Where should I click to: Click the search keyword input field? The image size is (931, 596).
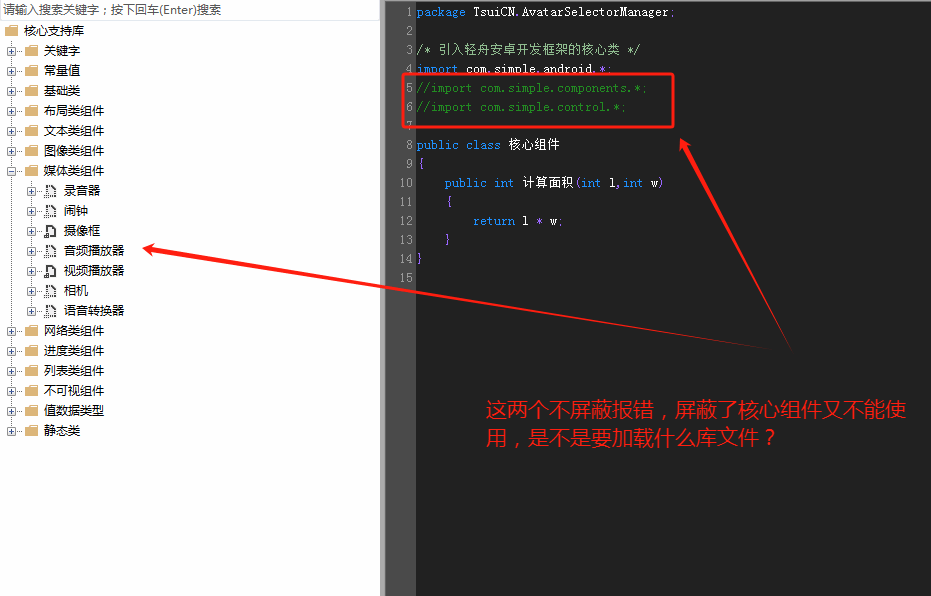click(x=190, y=10)
